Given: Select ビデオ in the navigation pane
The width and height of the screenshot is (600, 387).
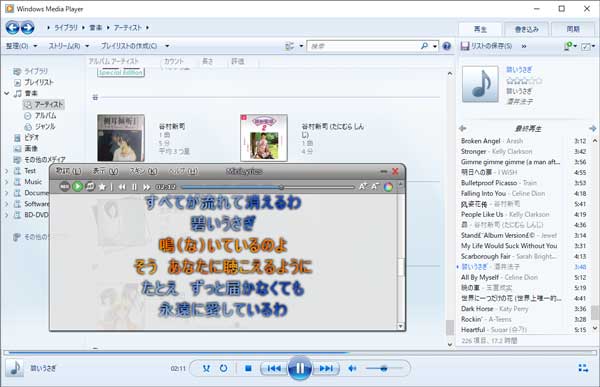Looking at the screenshot, I should point(26,137).
